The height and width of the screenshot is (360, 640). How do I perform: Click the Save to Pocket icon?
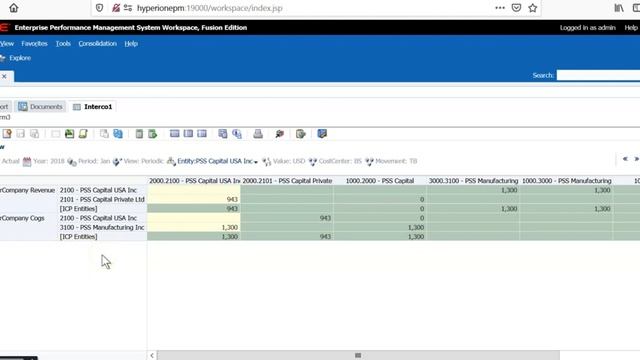point(516,8)
